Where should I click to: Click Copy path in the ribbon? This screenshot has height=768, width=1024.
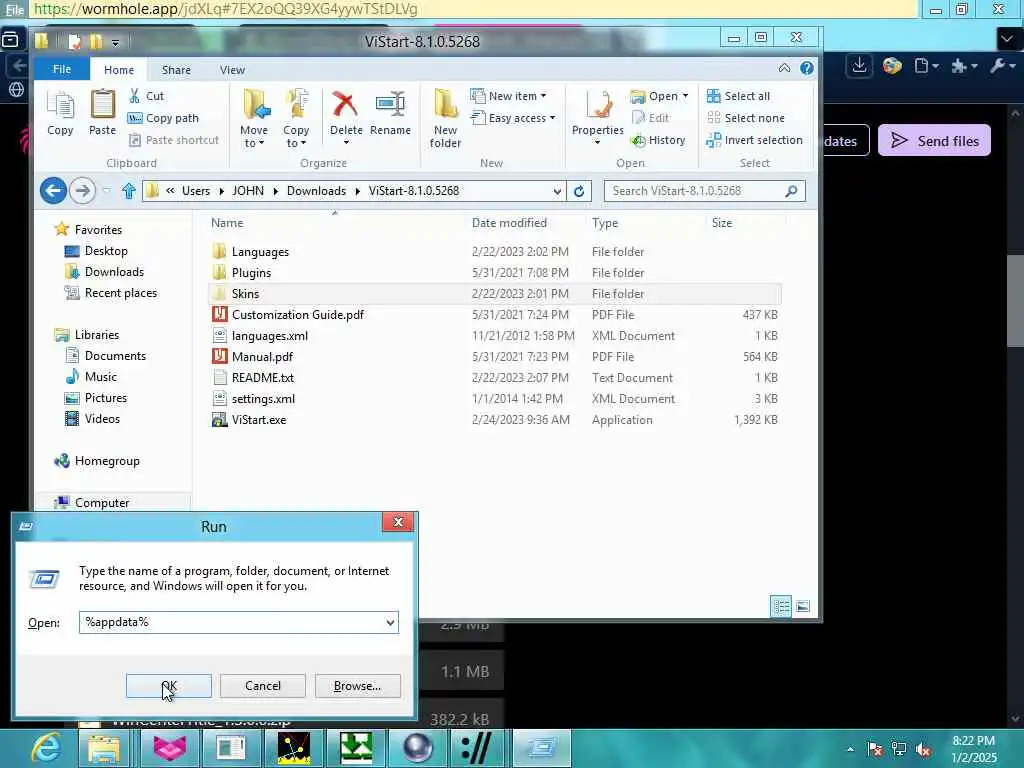tap(163, 118)
